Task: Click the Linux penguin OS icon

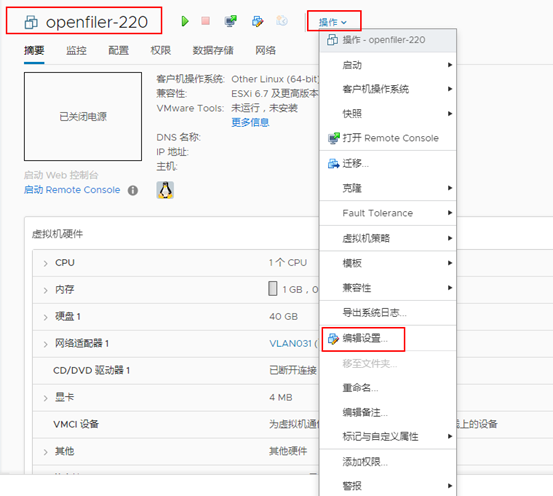Action: [x=165, y=190]
